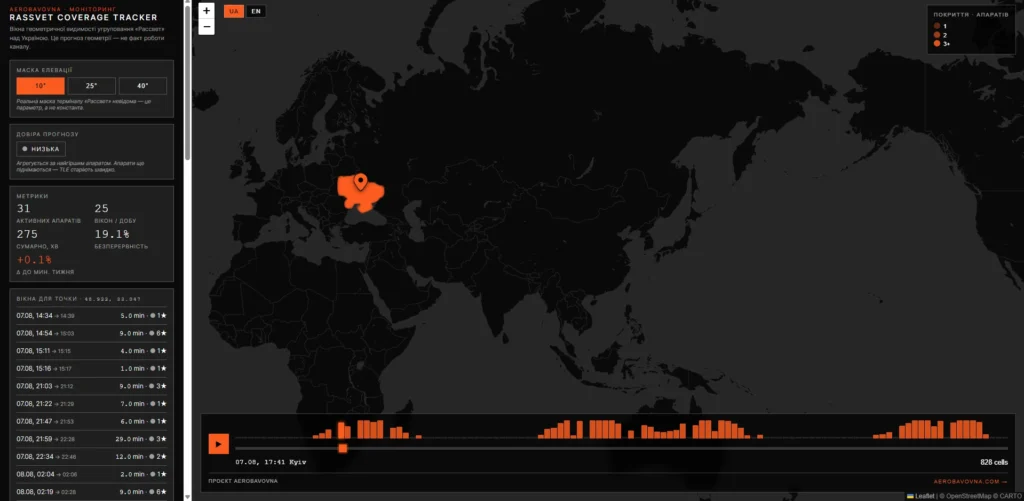Viewport: 1024px width, 501px height.
Task: Open the CARTO attribution link
Action: point(1009,496)
